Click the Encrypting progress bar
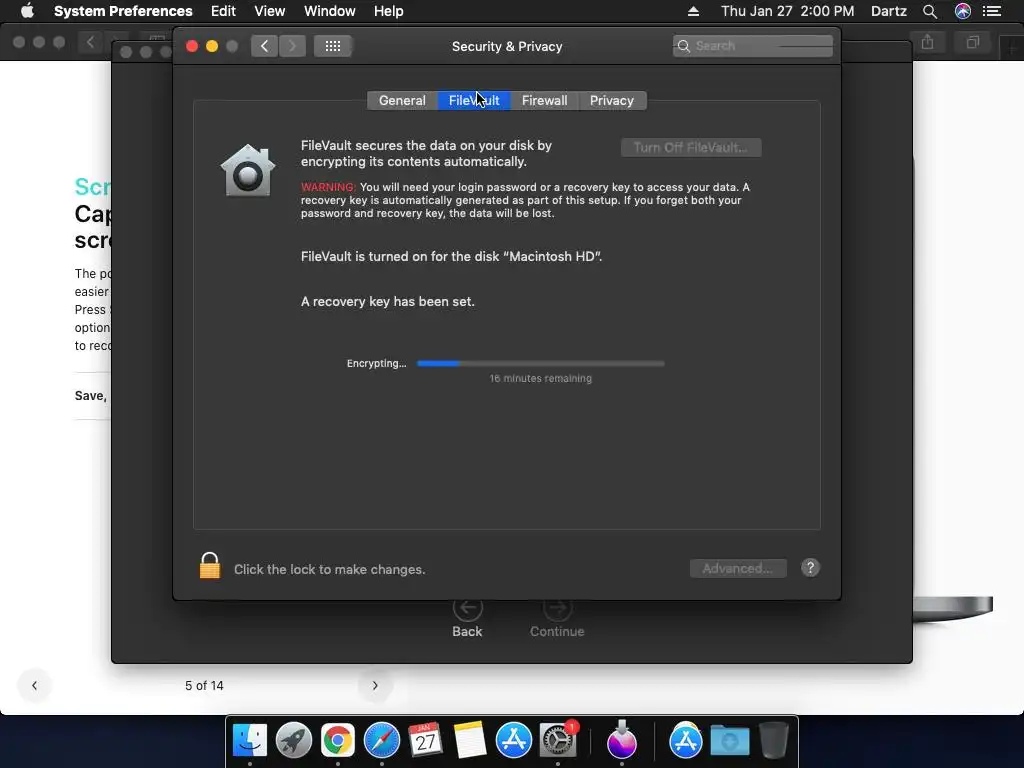 pos(540,364)
